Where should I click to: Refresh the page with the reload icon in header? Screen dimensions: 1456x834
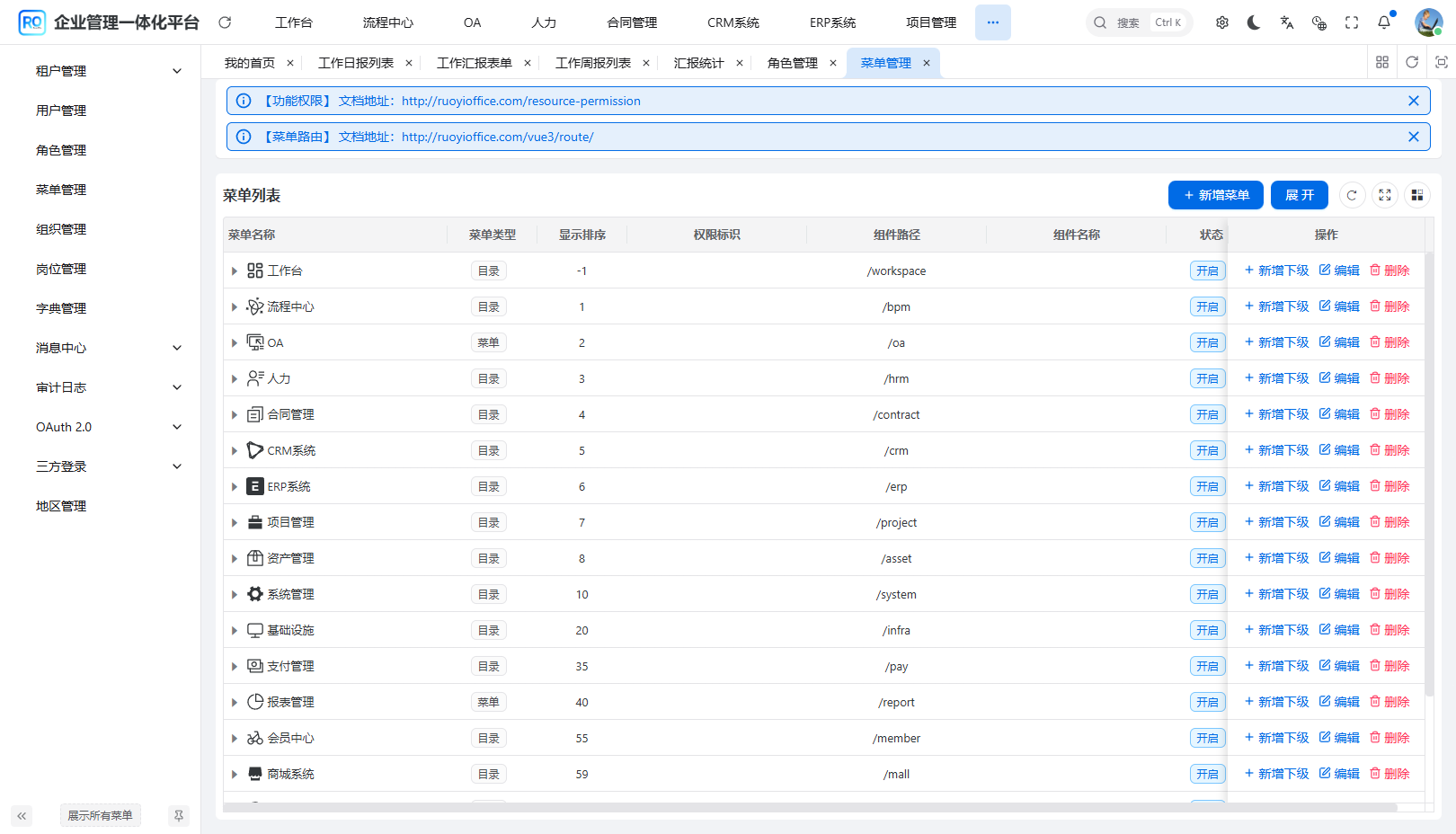point(224,22)
